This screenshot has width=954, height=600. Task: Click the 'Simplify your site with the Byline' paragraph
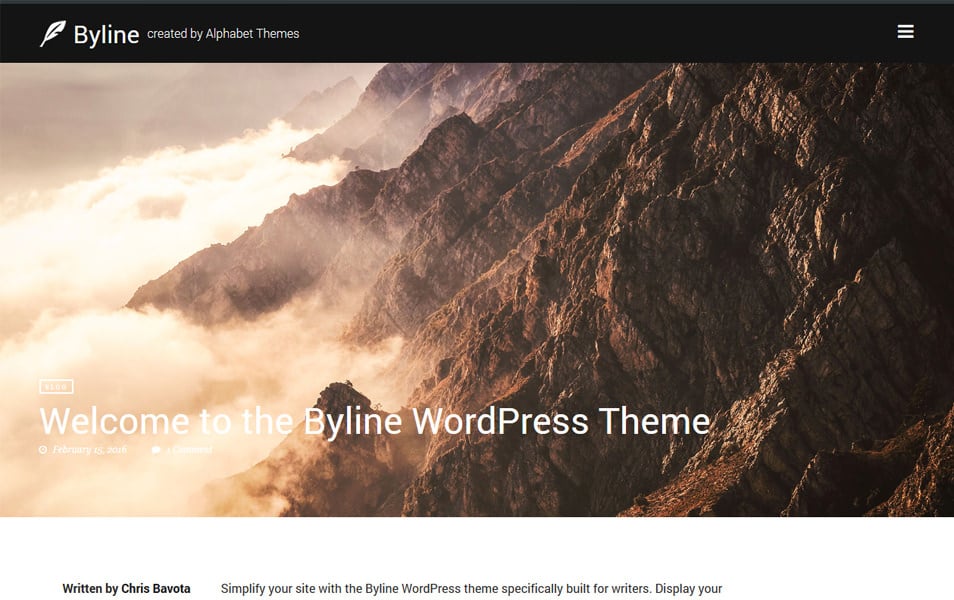[472, 589]
